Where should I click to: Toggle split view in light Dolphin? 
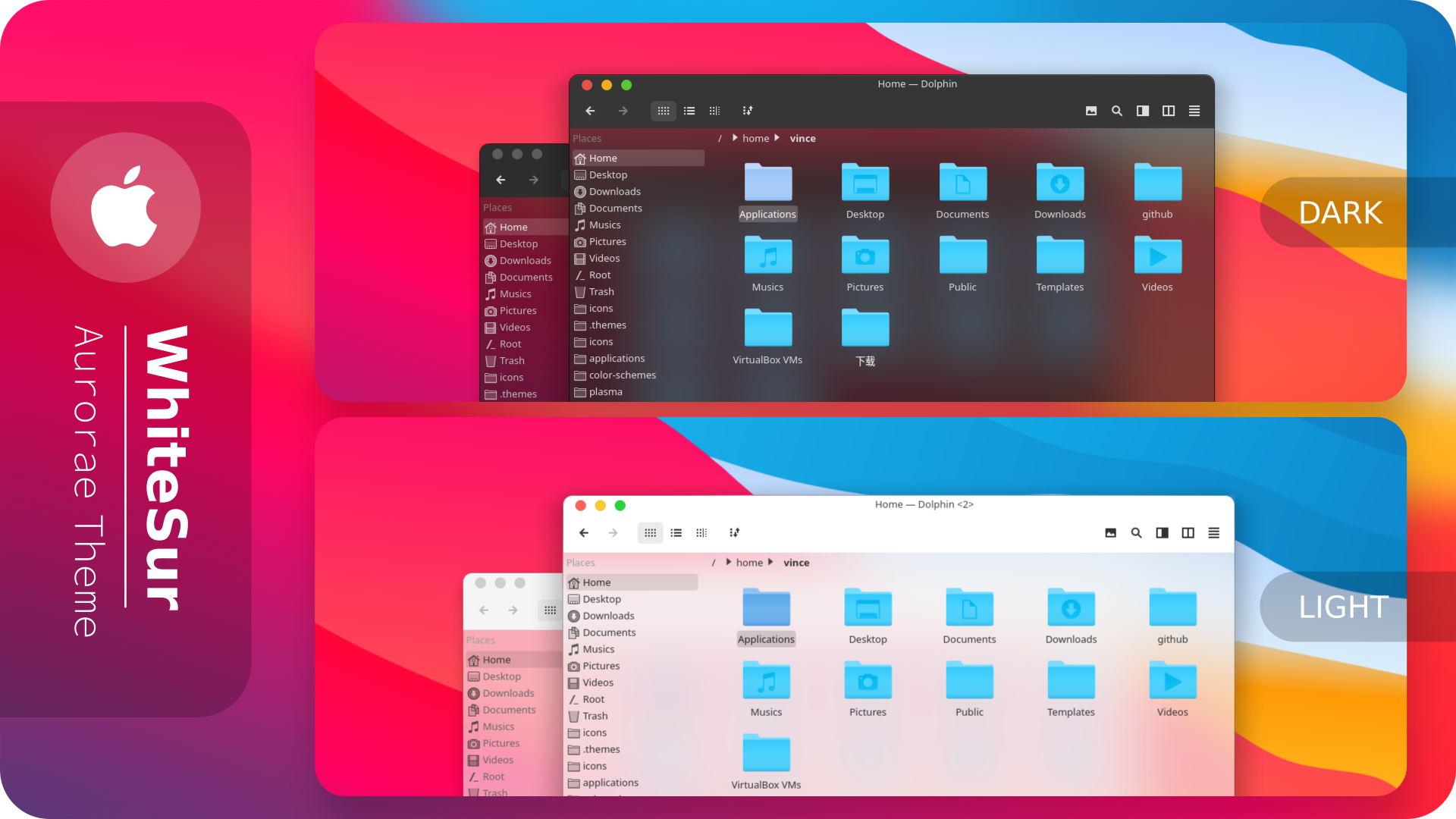(1188, 532)
